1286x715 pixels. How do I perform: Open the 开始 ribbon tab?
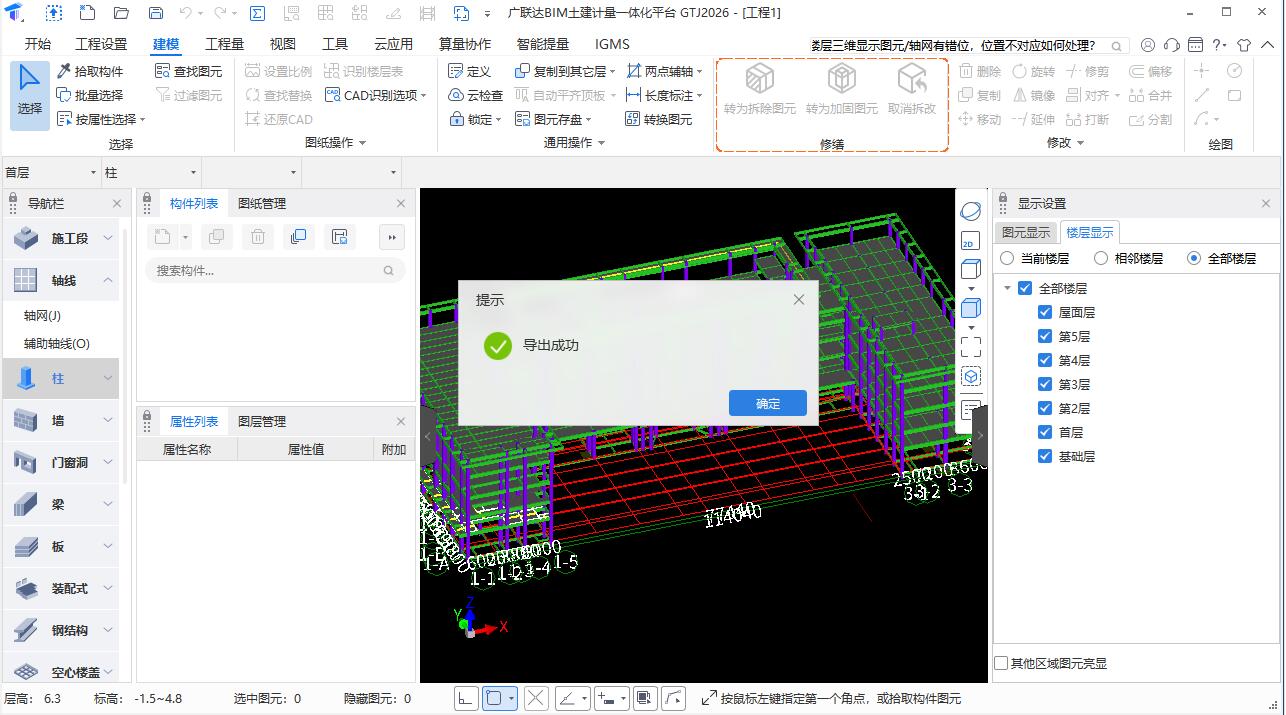[x=37, y=44]
